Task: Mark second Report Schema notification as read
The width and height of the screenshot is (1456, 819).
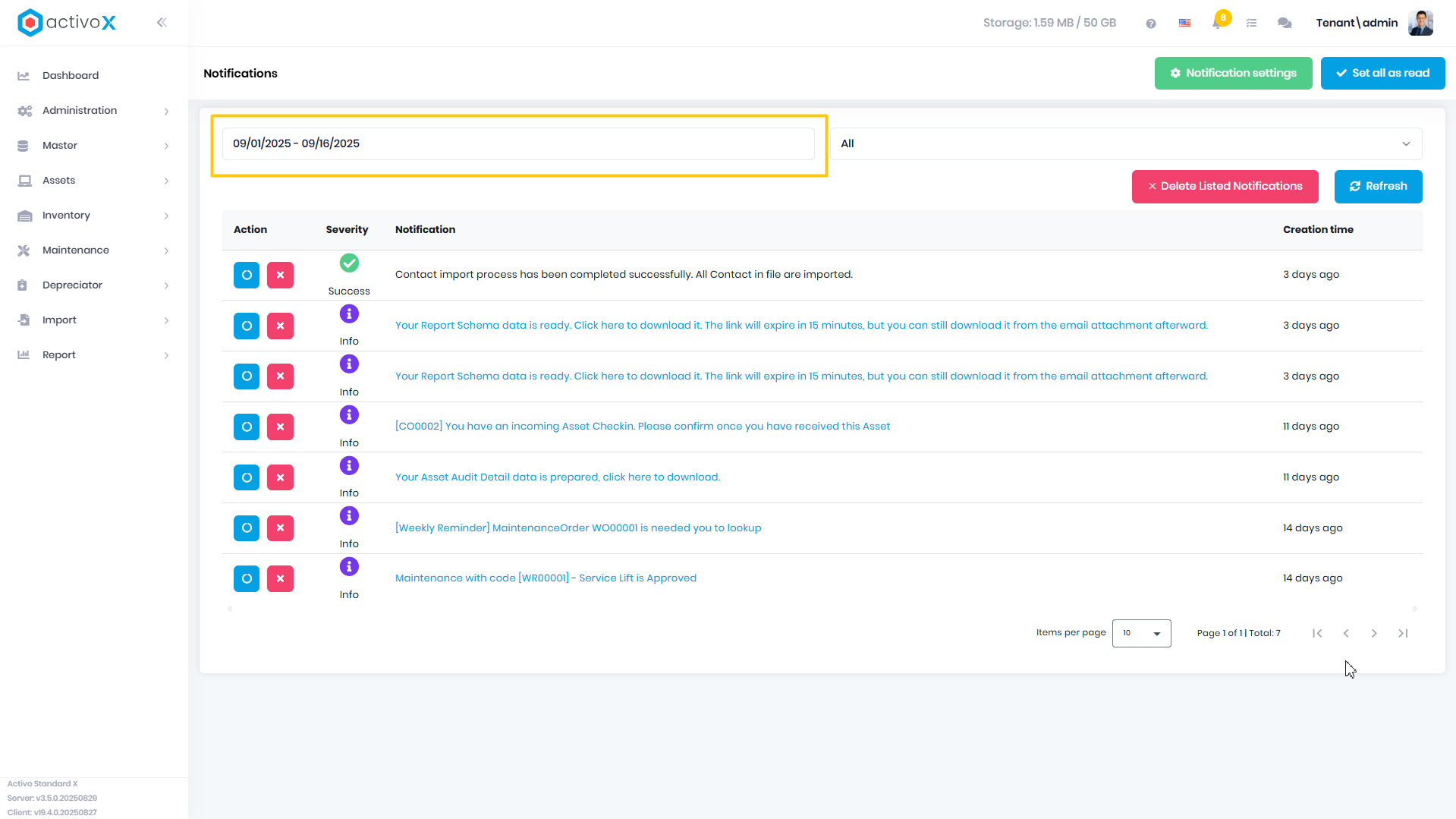Action: 247,376
